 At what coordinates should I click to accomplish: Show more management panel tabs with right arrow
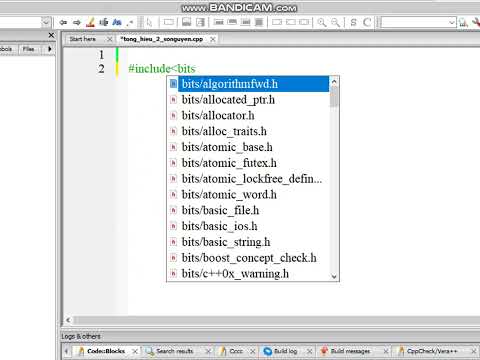[50, 49]
